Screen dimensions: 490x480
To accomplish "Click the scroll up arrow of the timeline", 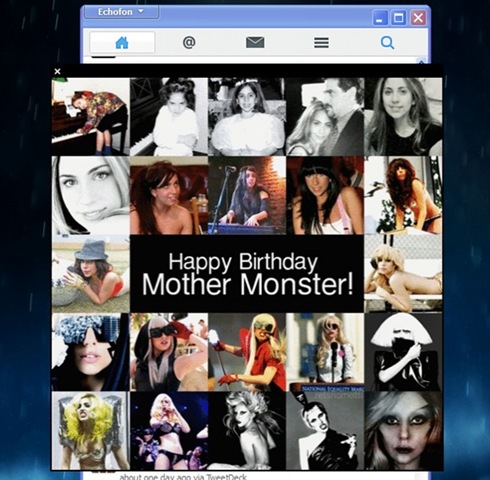I will 422,61.
